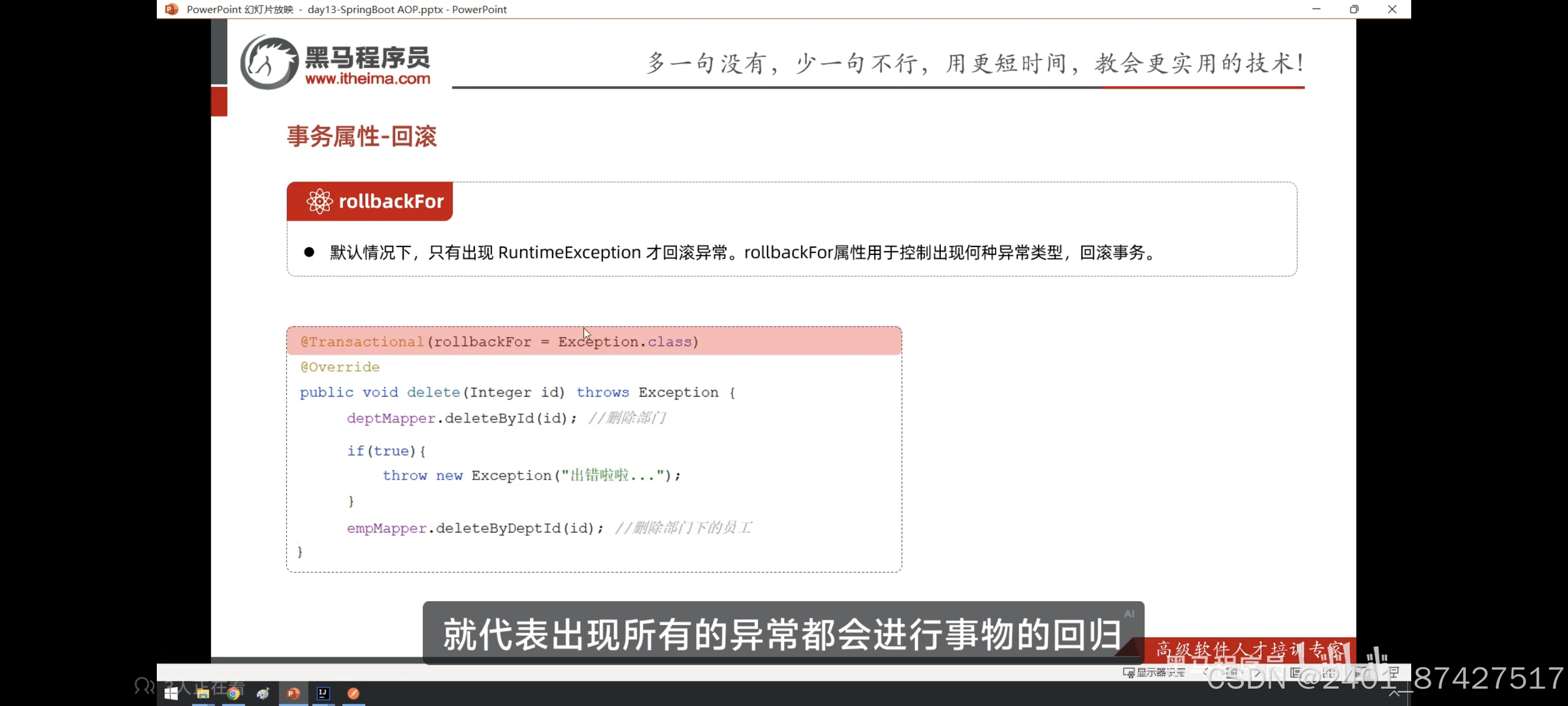Click the www.itheima.com link in the logo
This screenshot has height=706, width=1568.
tap(368, 78)
